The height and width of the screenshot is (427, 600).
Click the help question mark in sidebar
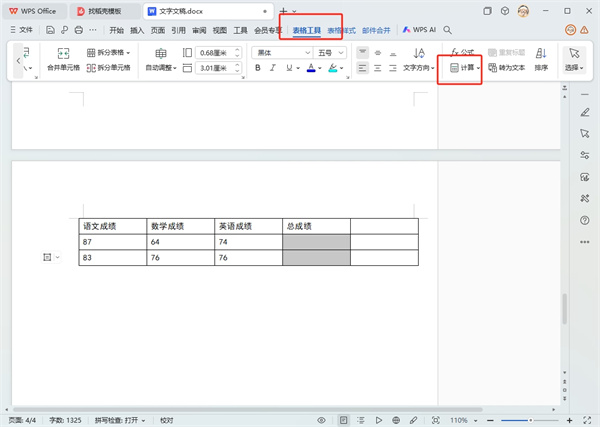(x=585, y=220)
